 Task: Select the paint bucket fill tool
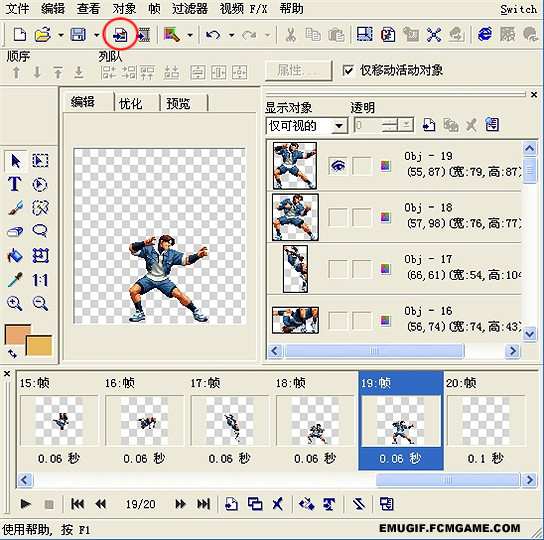pyautogui.click(x=15, y=256)
